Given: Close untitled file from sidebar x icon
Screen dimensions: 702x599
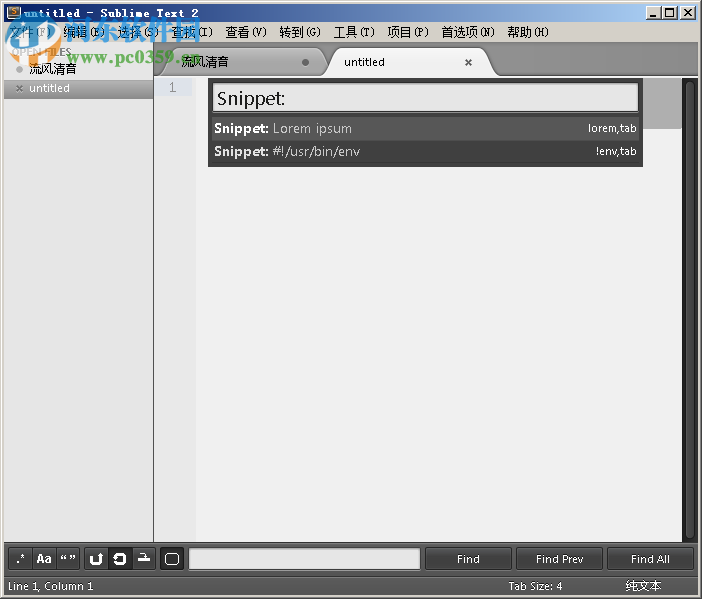Looking at the screenshot, I should 19,88.
